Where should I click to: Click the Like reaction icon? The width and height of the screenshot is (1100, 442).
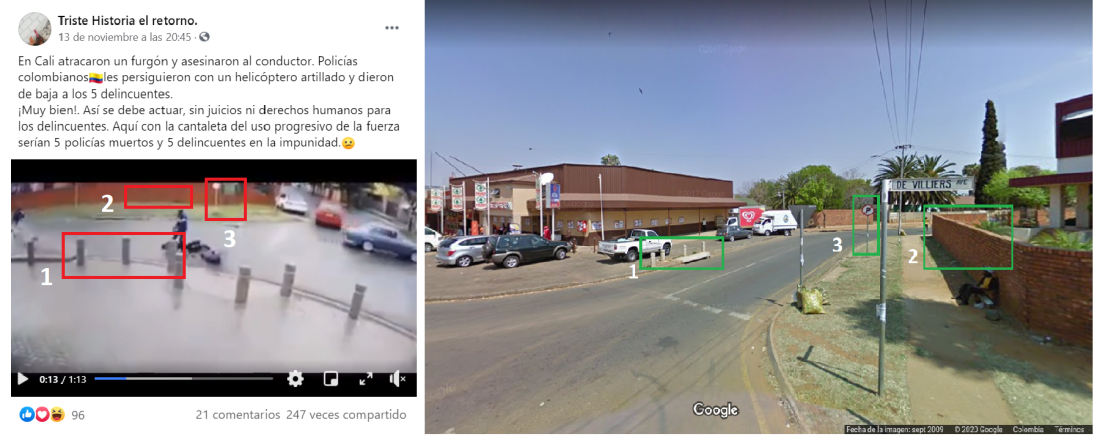[x=27, y=415]
